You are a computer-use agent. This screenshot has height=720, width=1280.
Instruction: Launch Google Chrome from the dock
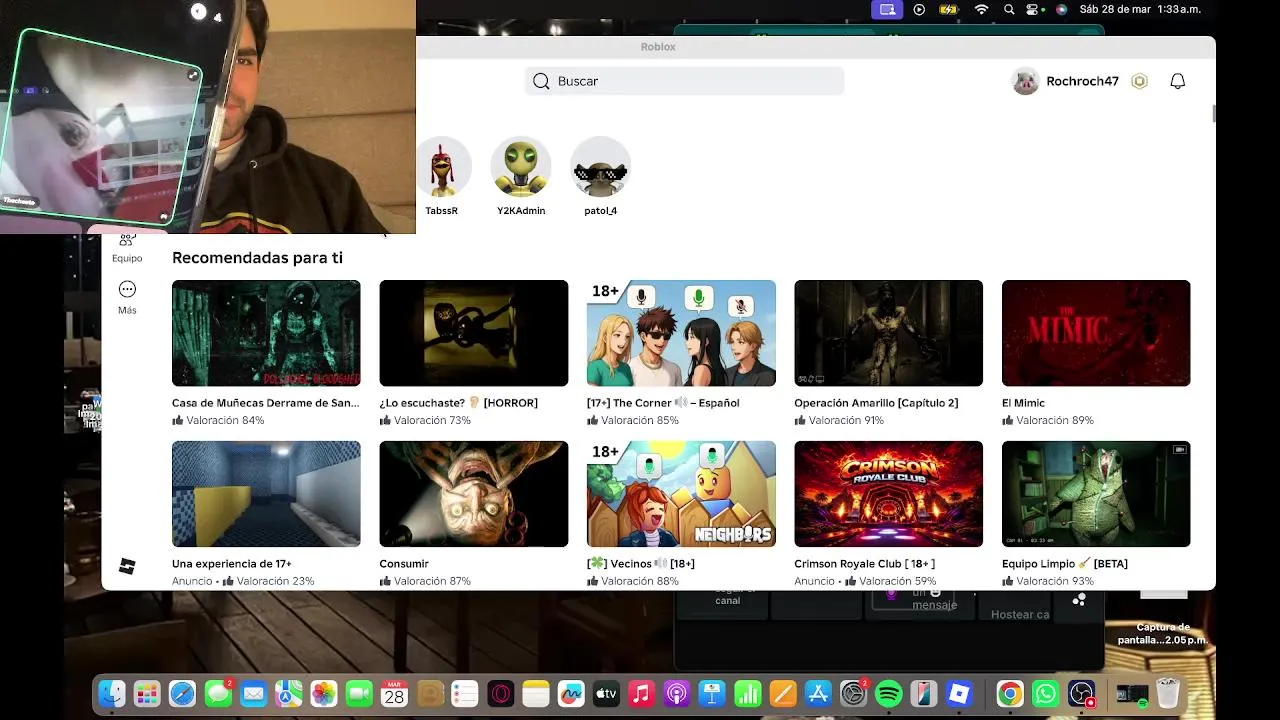pos(1010,694)
